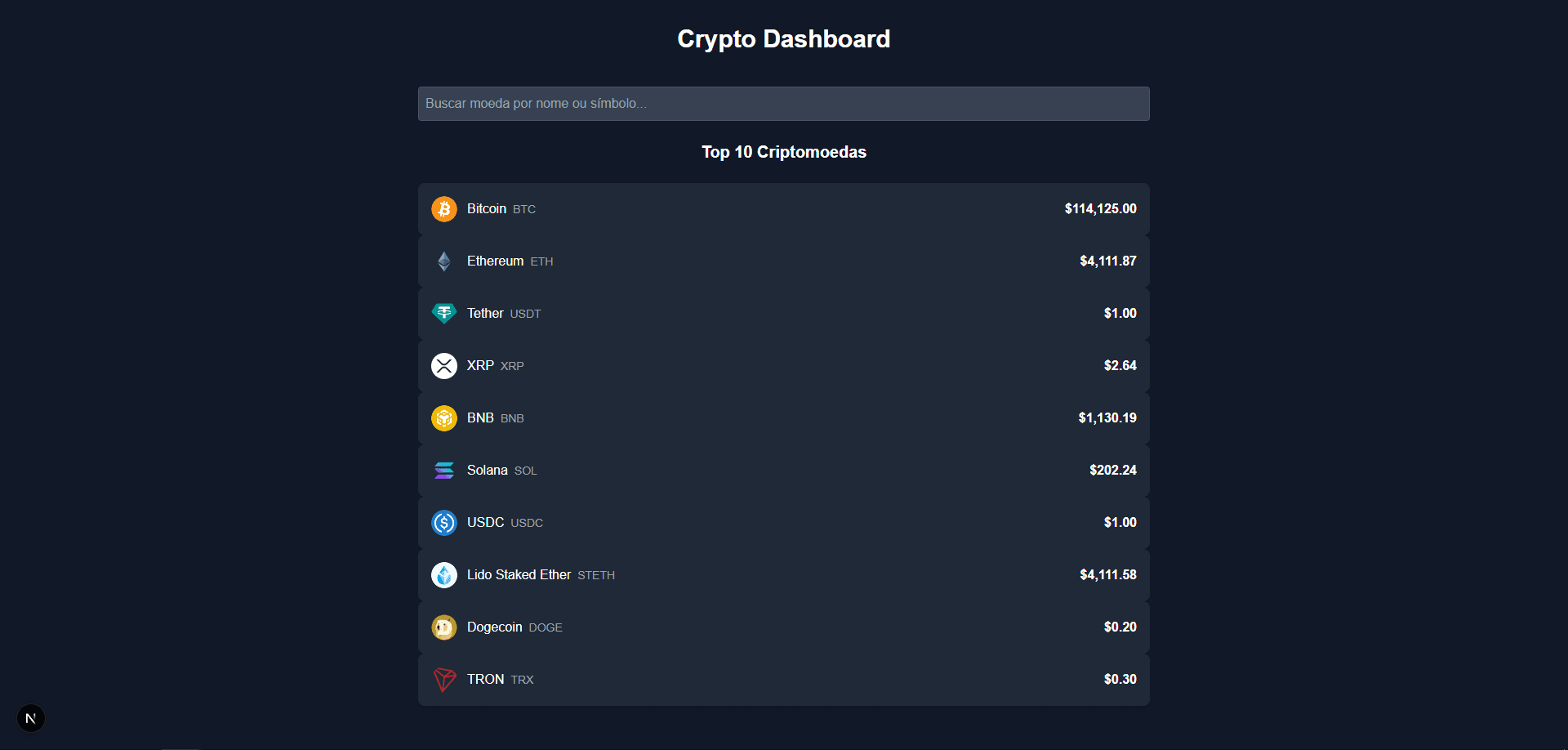
Task: Click the Solana logo icon
Action: click(444, 470)
